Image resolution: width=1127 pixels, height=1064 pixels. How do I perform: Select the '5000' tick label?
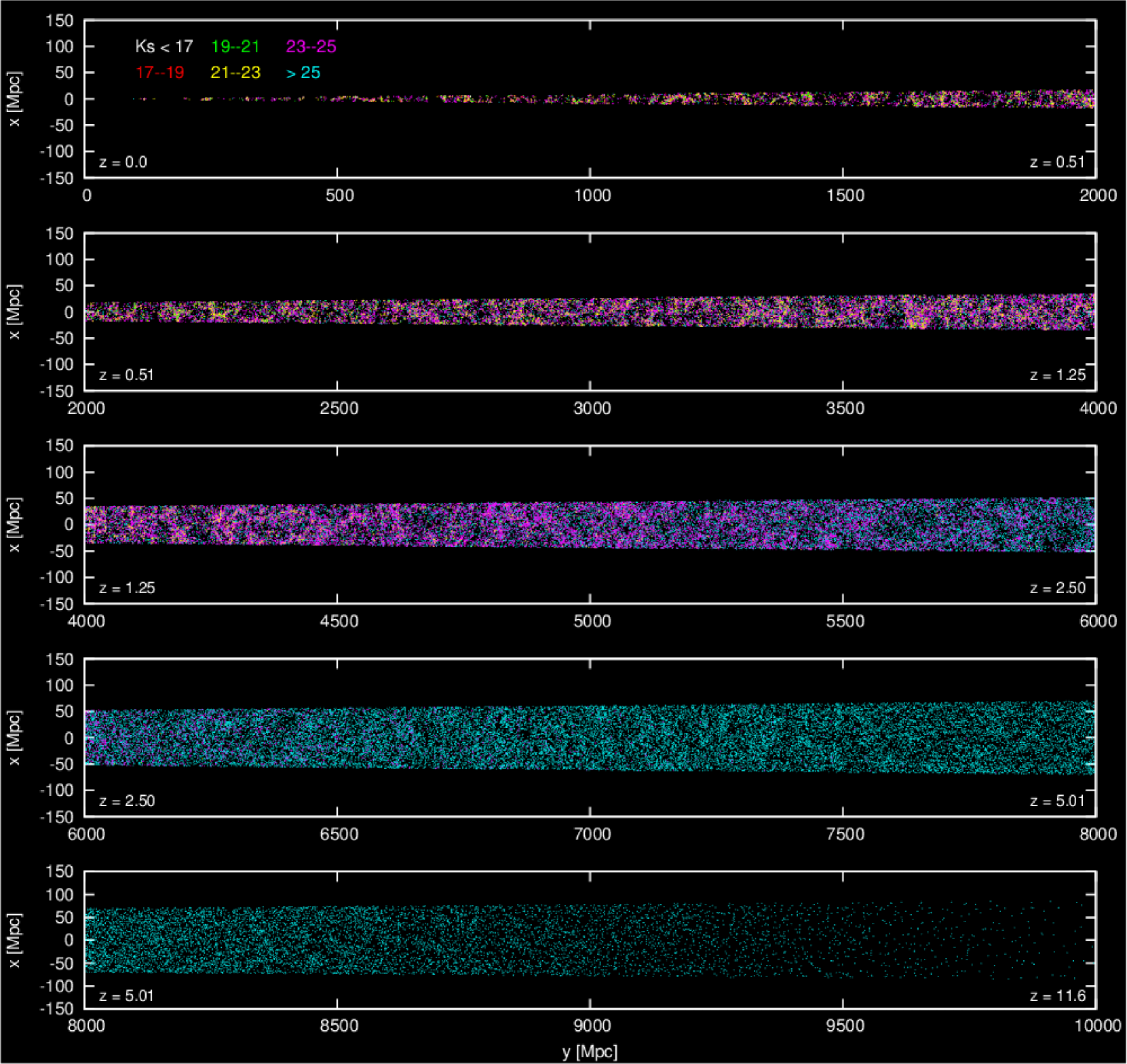(x=592, y=622)
